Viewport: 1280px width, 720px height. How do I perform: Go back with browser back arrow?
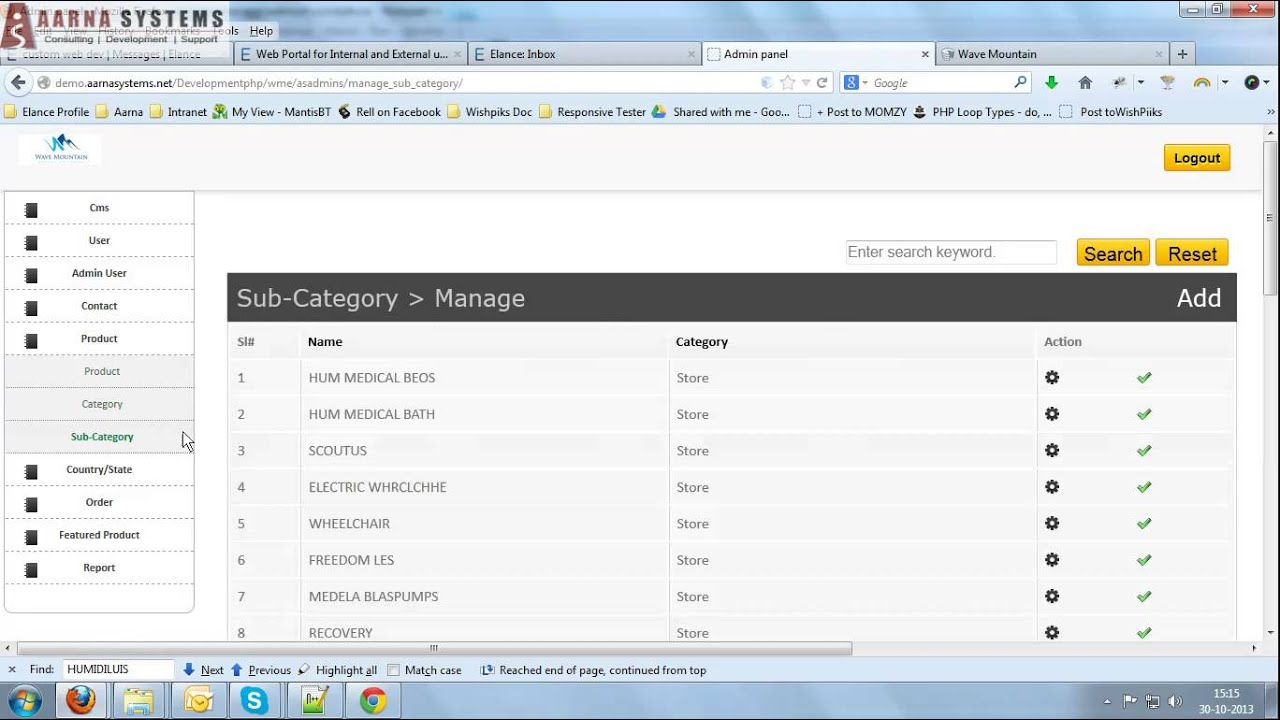coord(18,83)
